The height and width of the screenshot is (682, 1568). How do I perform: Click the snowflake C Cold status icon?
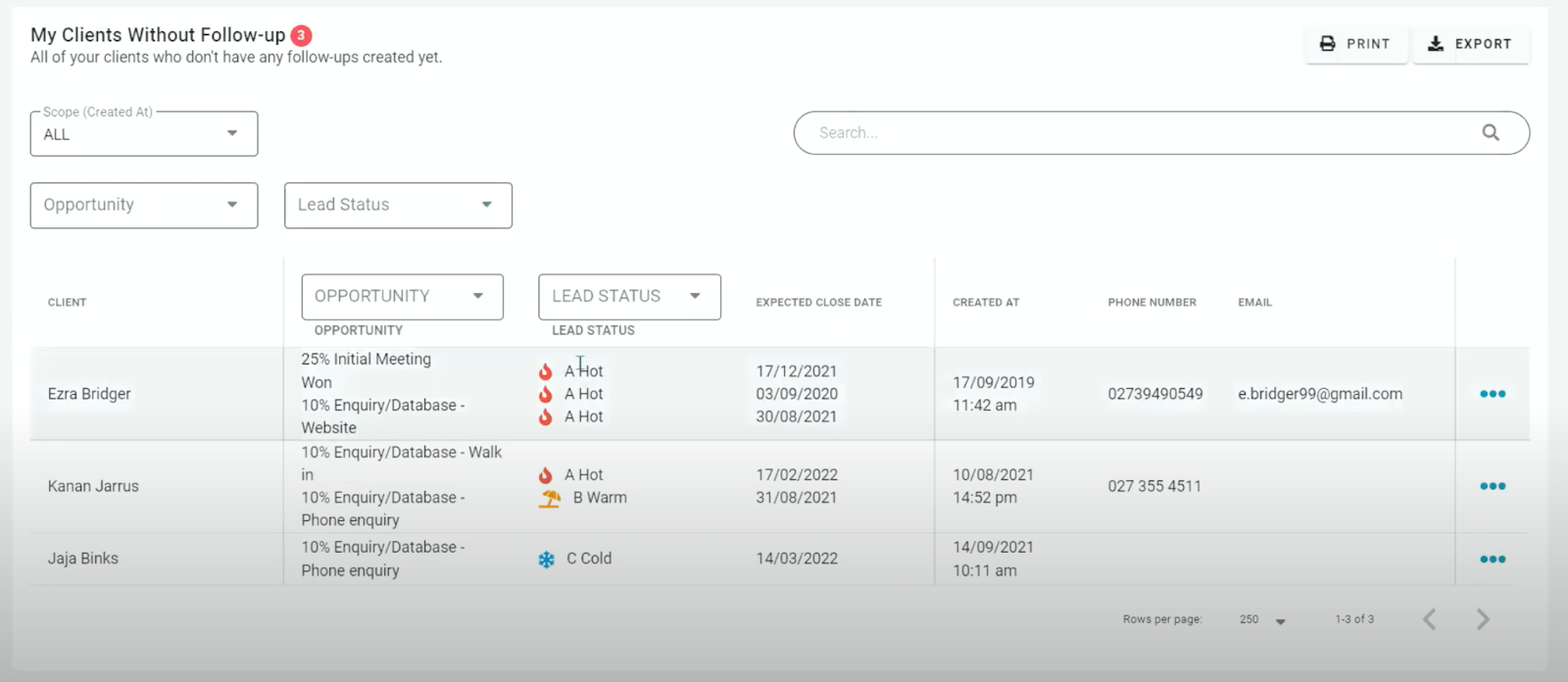click(546, 560)
